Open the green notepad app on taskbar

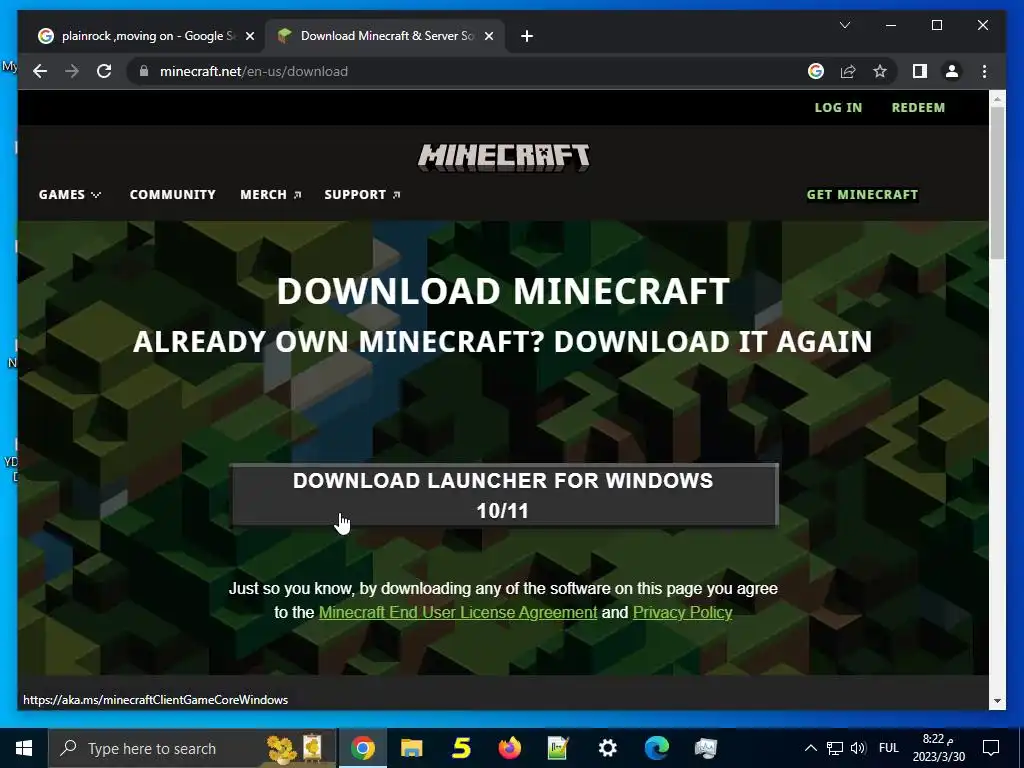pos(558,748)
